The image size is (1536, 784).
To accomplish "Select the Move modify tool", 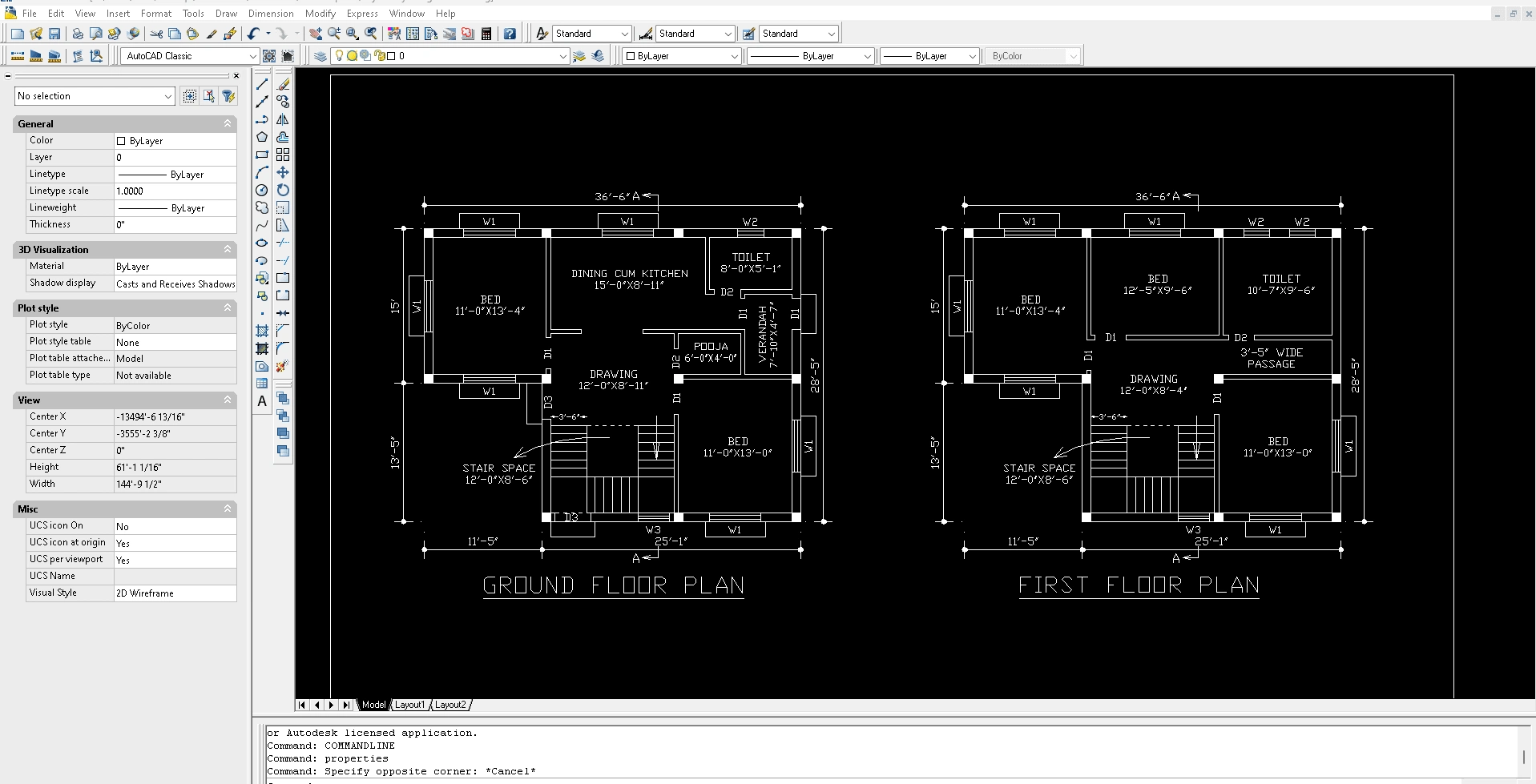I will coord(283,172).
